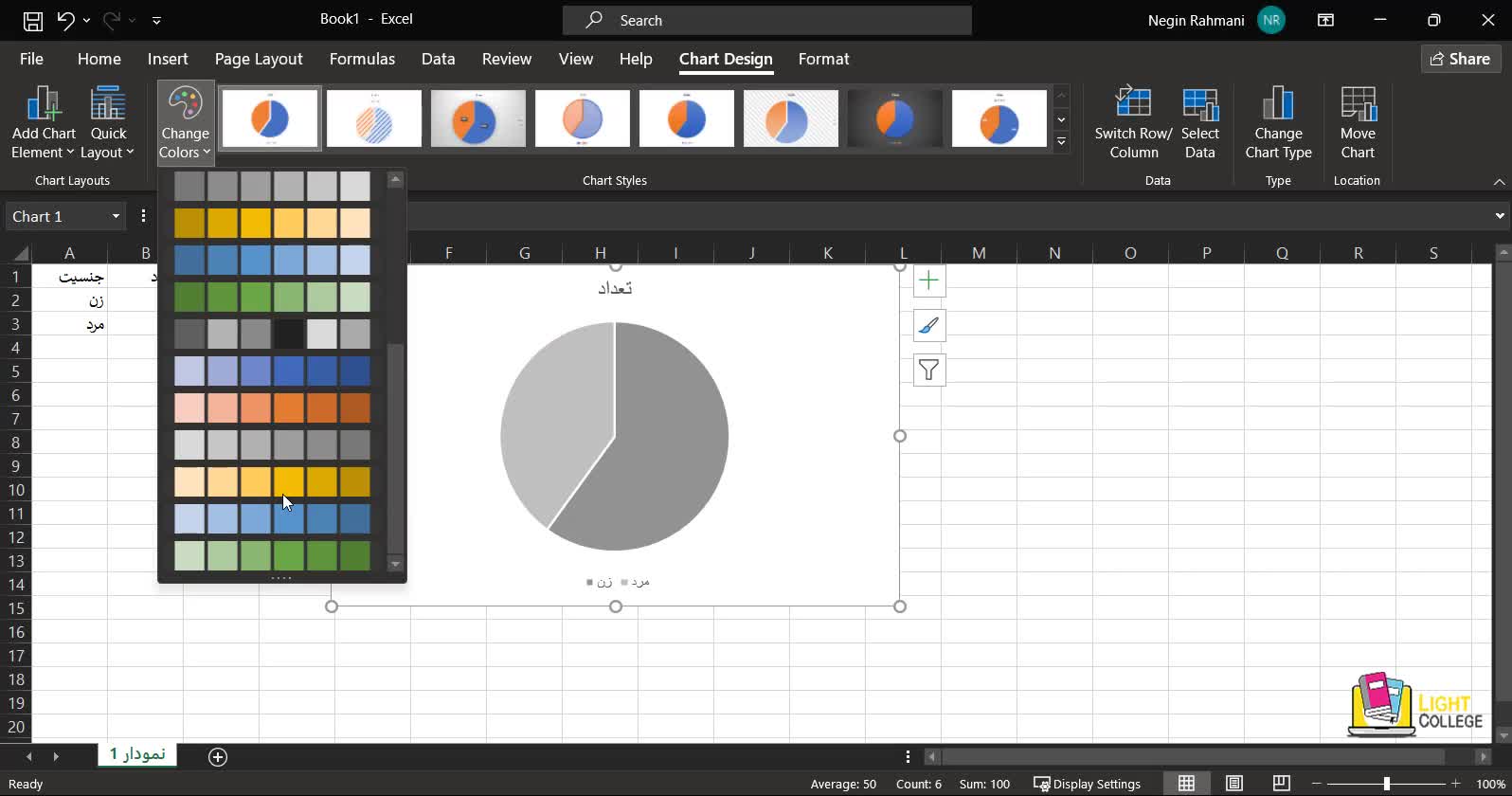The image size is (1512, 796).
Task: Click the Share button
Action: tap(1460, 59)
